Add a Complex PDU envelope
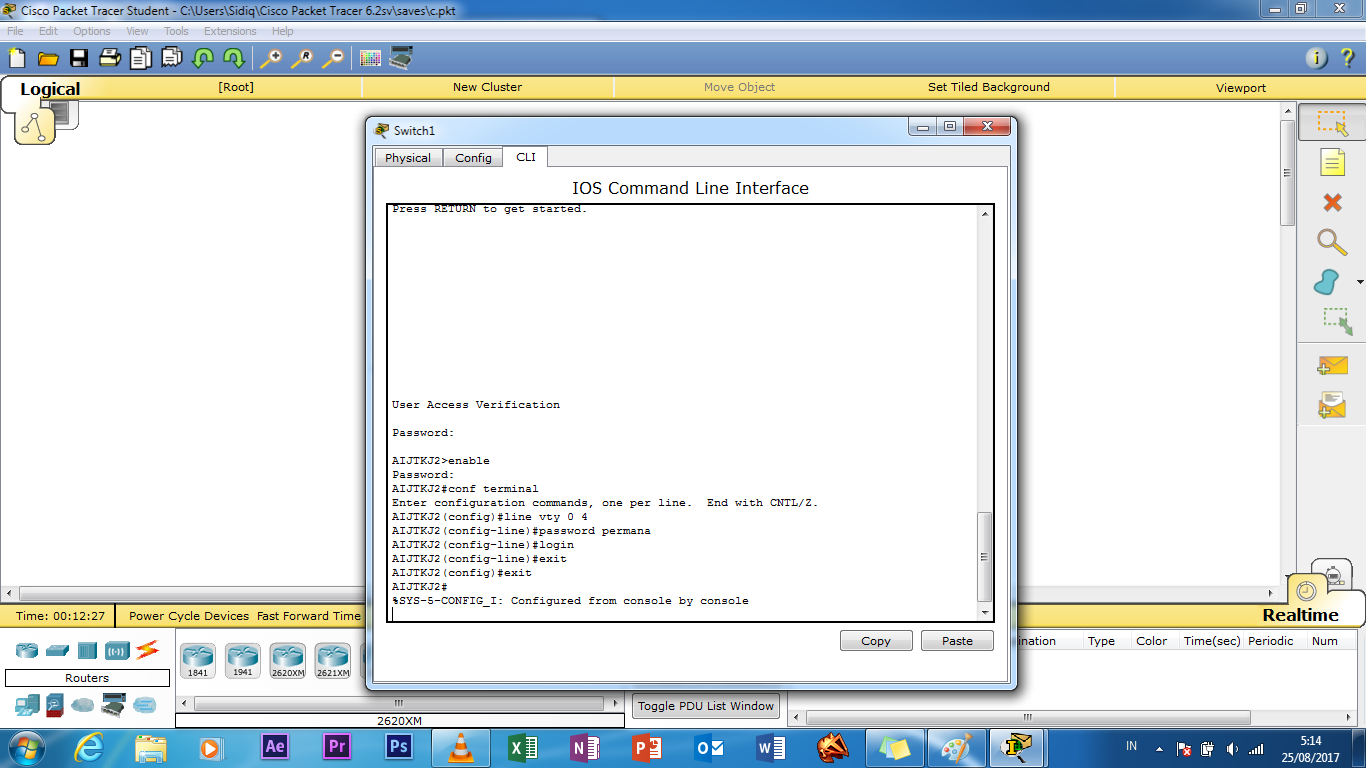The image size is (1366, 768). coord(1332,405)
